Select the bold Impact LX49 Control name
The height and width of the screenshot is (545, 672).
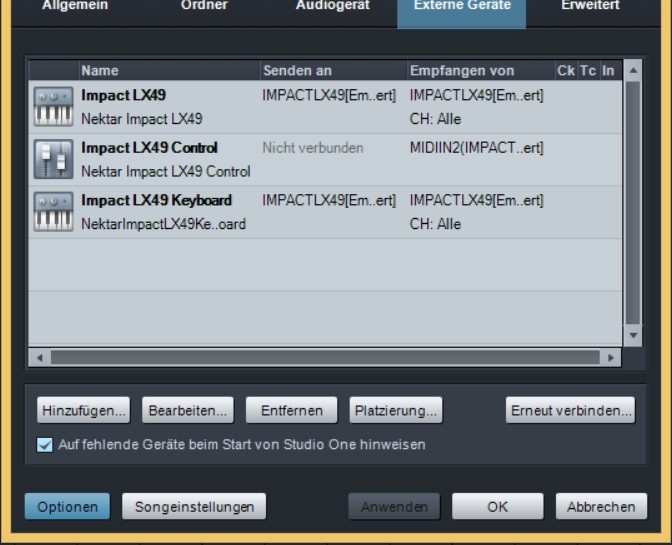click(150, 148)
